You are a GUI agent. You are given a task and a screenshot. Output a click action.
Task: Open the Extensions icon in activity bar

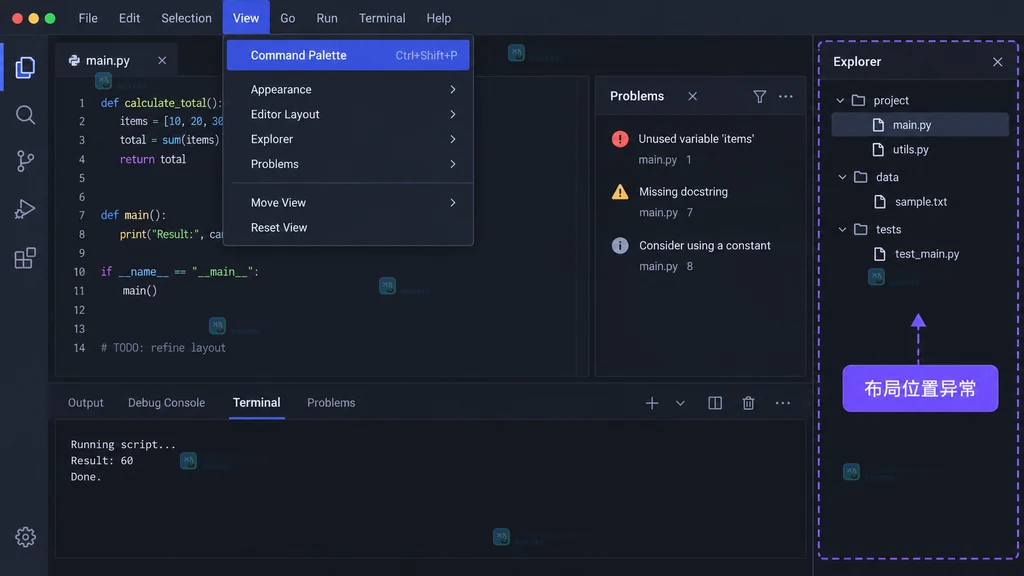coord(25,258)
